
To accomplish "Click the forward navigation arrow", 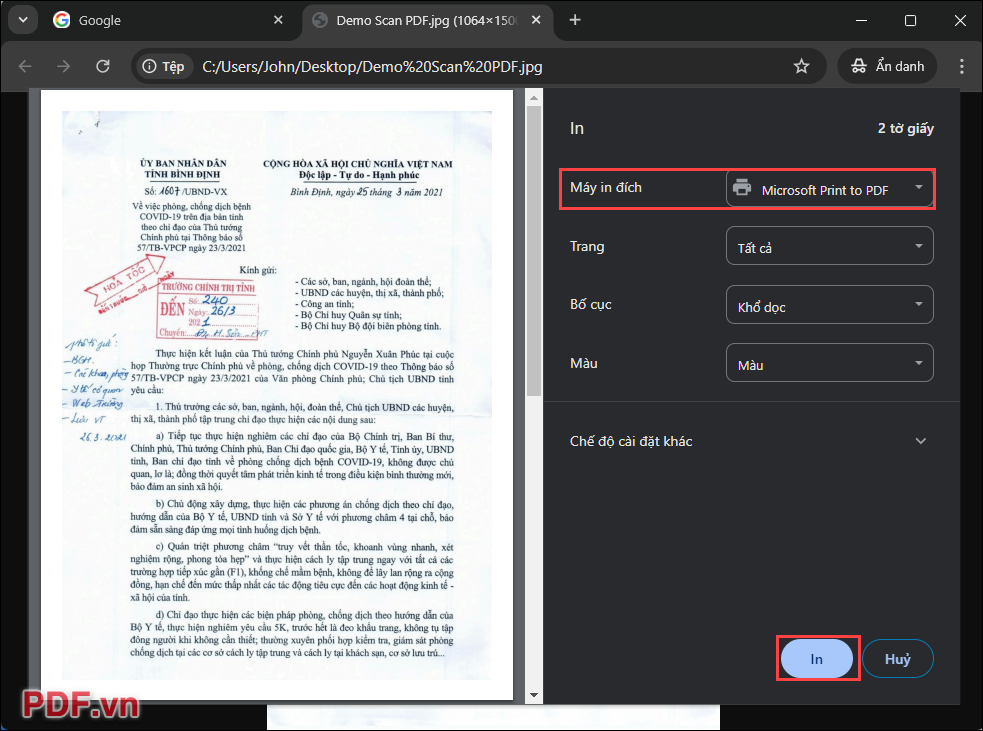I will pyautogui.click(x=63, y=66).
